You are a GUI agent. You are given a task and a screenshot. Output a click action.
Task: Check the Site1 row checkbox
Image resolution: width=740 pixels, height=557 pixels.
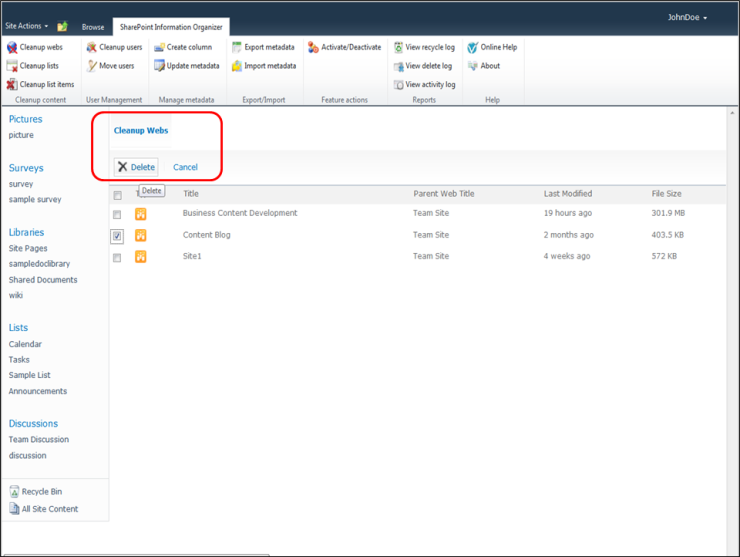tap(117, 258)
